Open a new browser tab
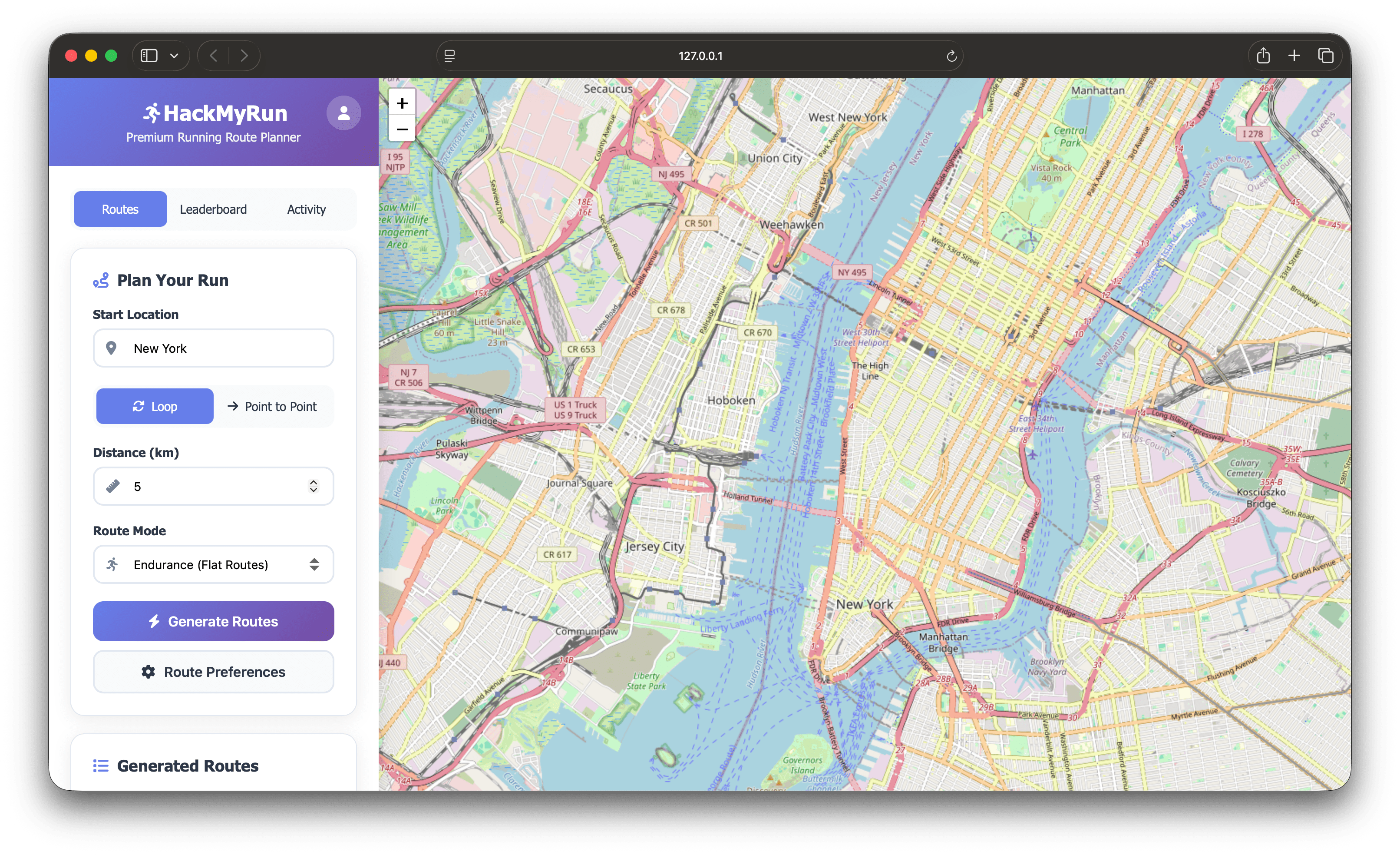 pyautogui.click(x=1294, y=56)
